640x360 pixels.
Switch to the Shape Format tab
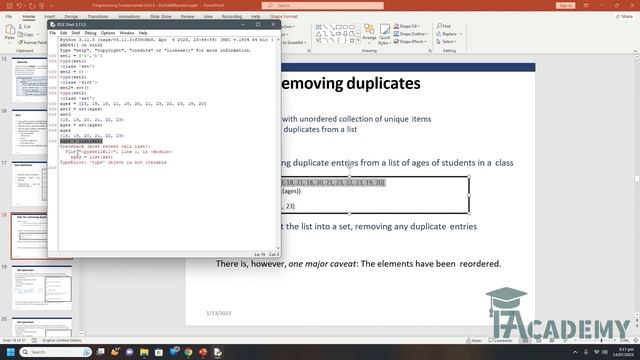[x=284, y=16]
